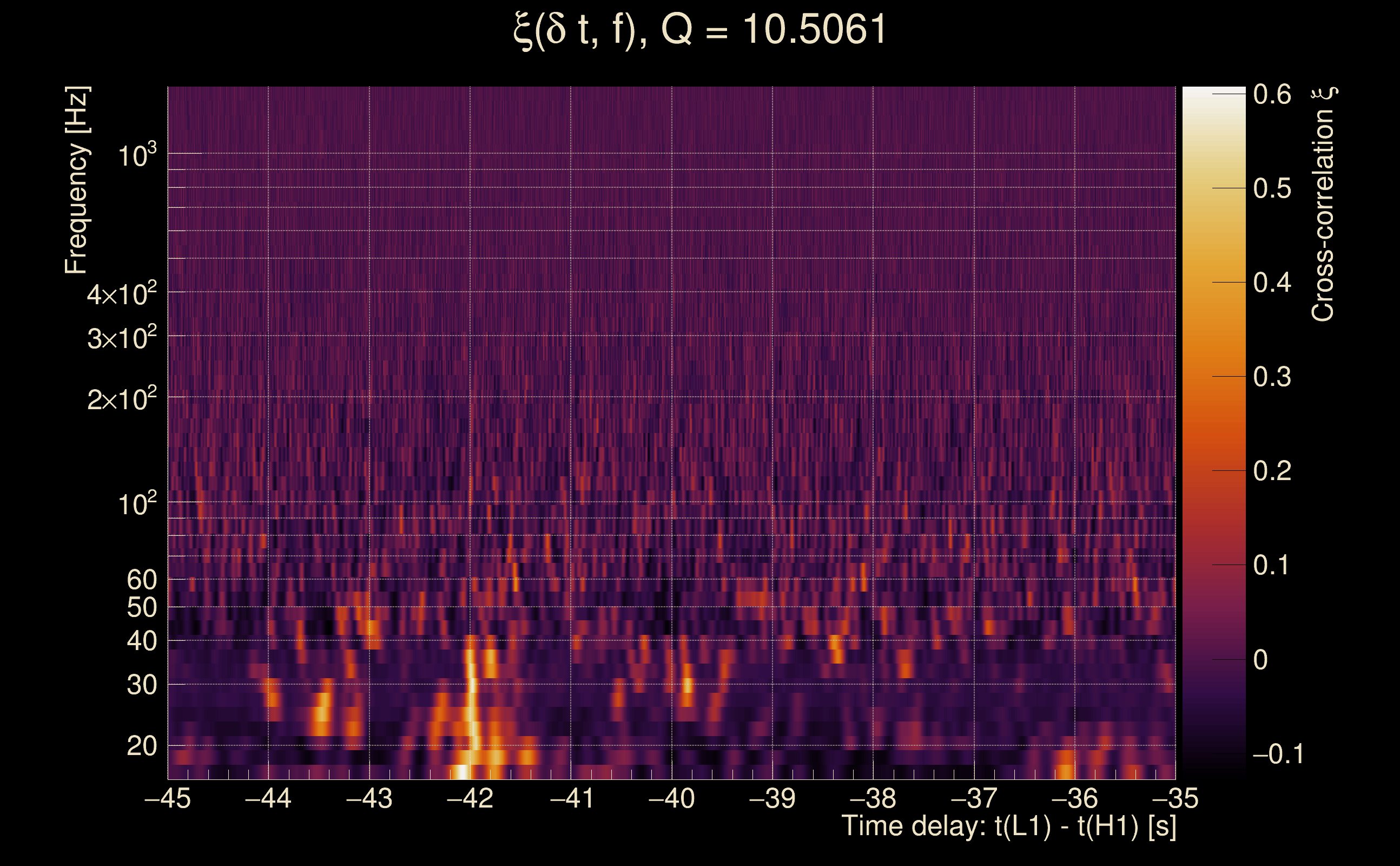Click the 10³ frequency tick label
The image size is (1400, 866).
click(137, 156)
